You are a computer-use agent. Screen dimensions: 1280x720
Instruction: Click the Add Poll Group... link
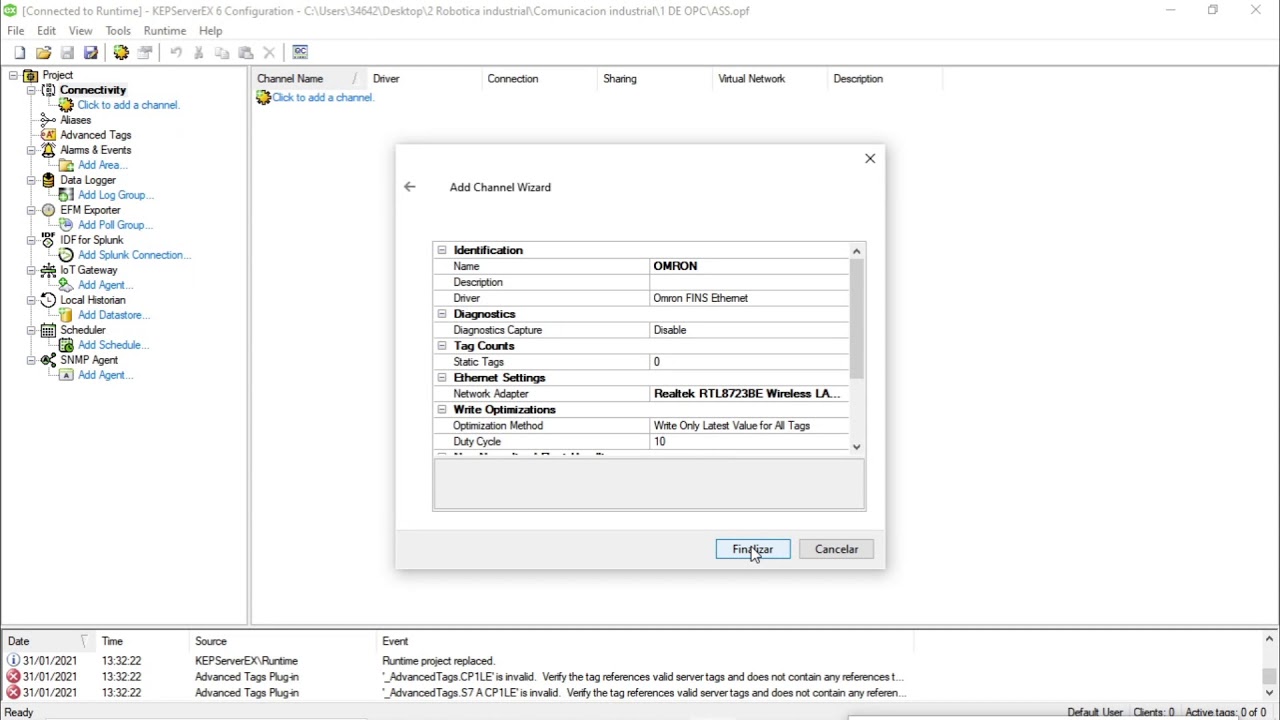[115, 225]
